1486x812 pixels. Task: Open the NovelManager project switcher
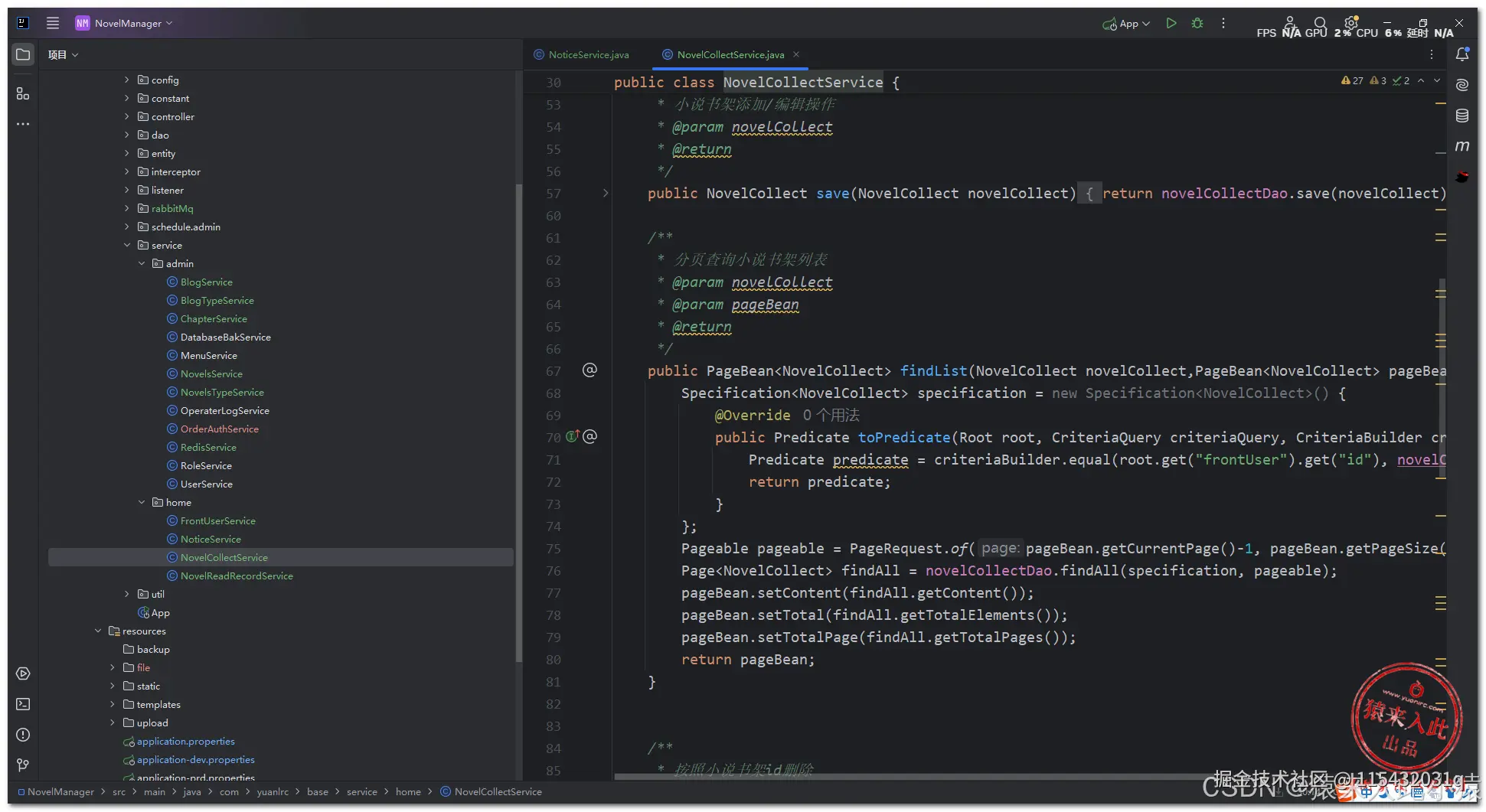(124, 23)
